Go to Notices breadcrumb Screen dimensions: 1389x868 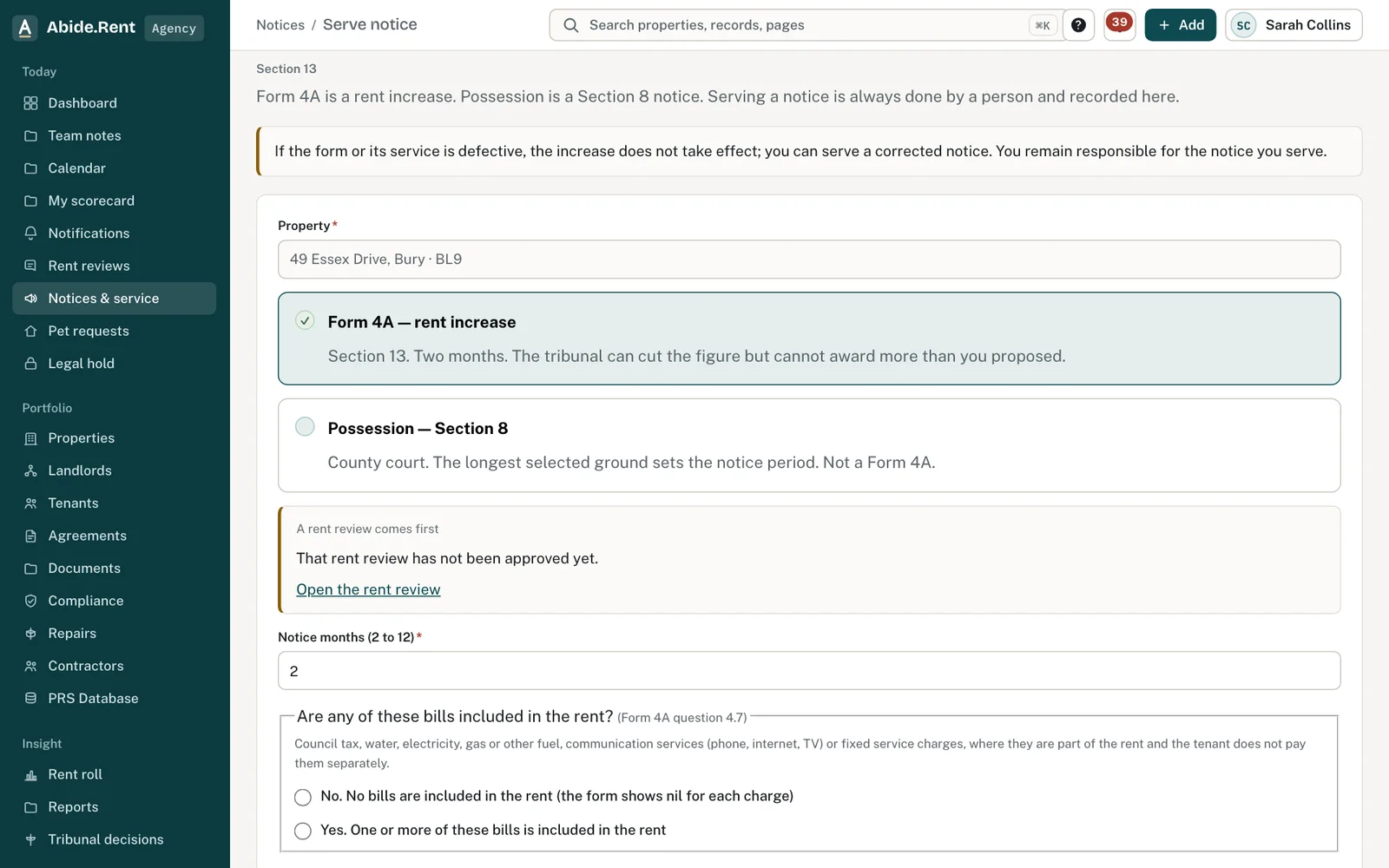tap(280, 25)
